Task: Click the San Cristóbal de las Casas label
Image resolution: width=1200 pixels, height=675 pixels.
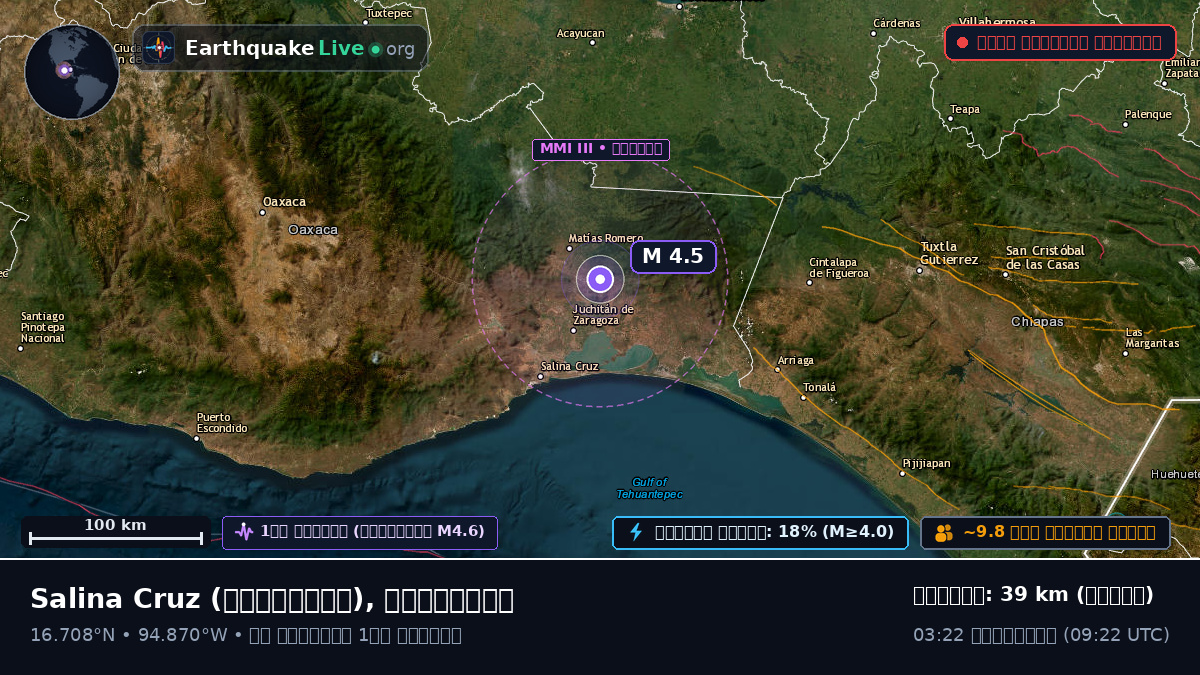Action: tap(1045, 257)
